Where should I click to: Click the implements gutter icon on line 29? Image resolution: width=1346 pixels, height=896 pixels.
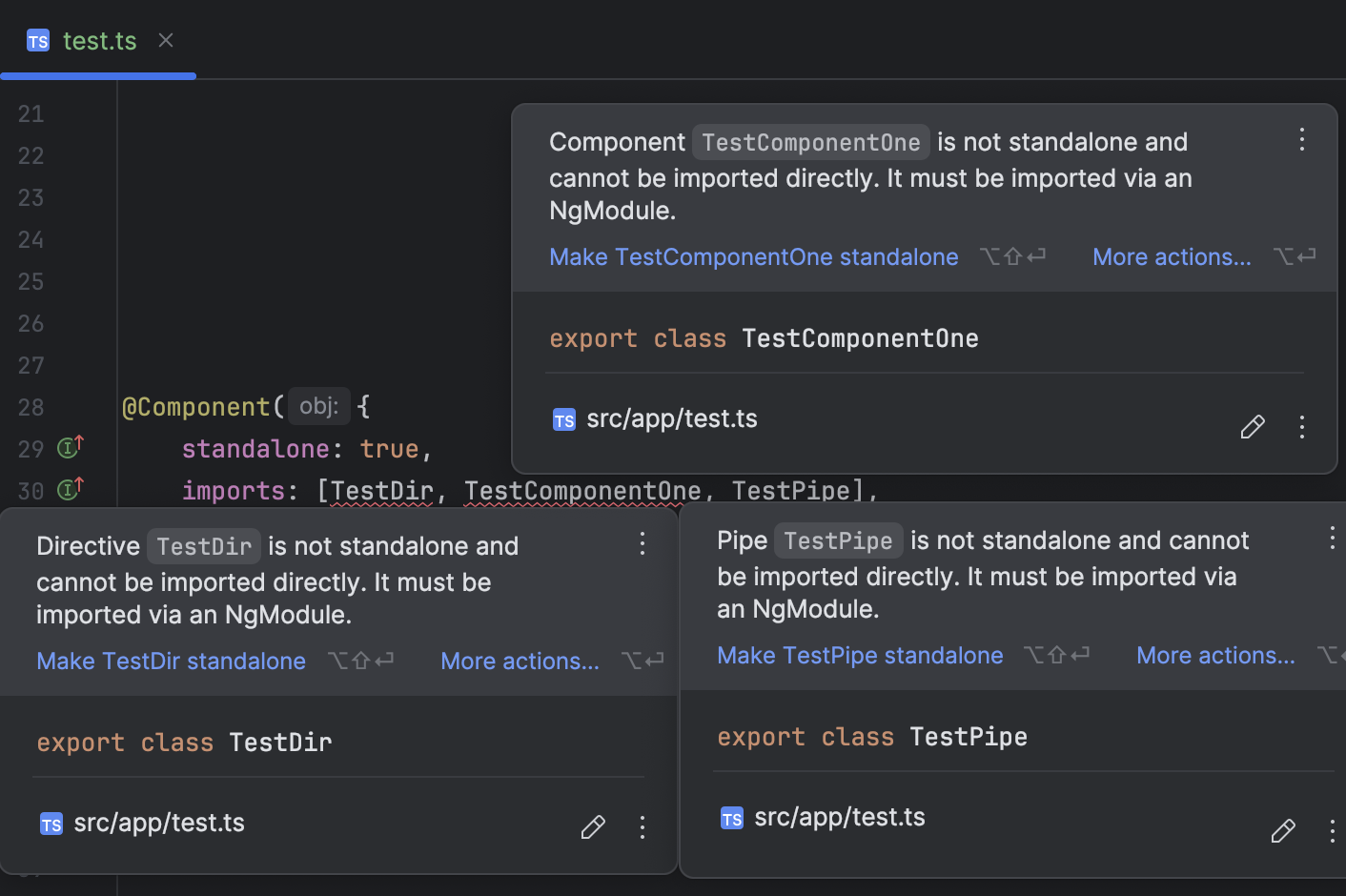[69, 448]
